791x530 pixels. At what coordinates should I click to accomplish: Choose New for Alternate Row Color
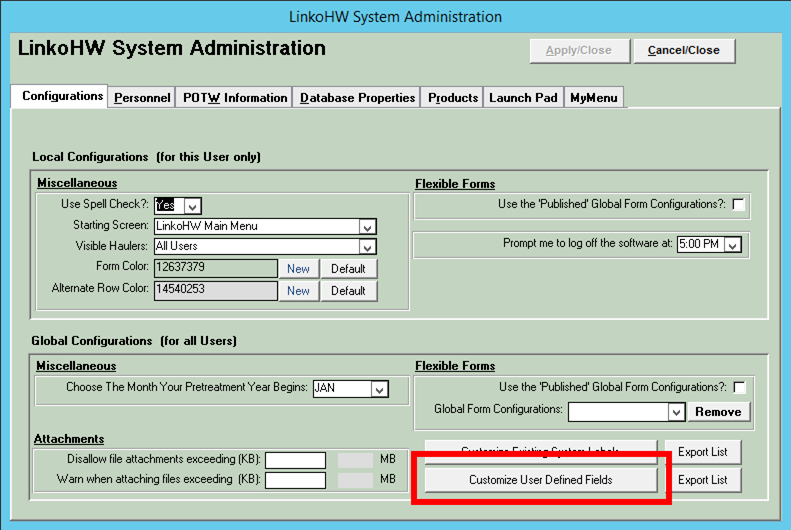coord(299,291)
